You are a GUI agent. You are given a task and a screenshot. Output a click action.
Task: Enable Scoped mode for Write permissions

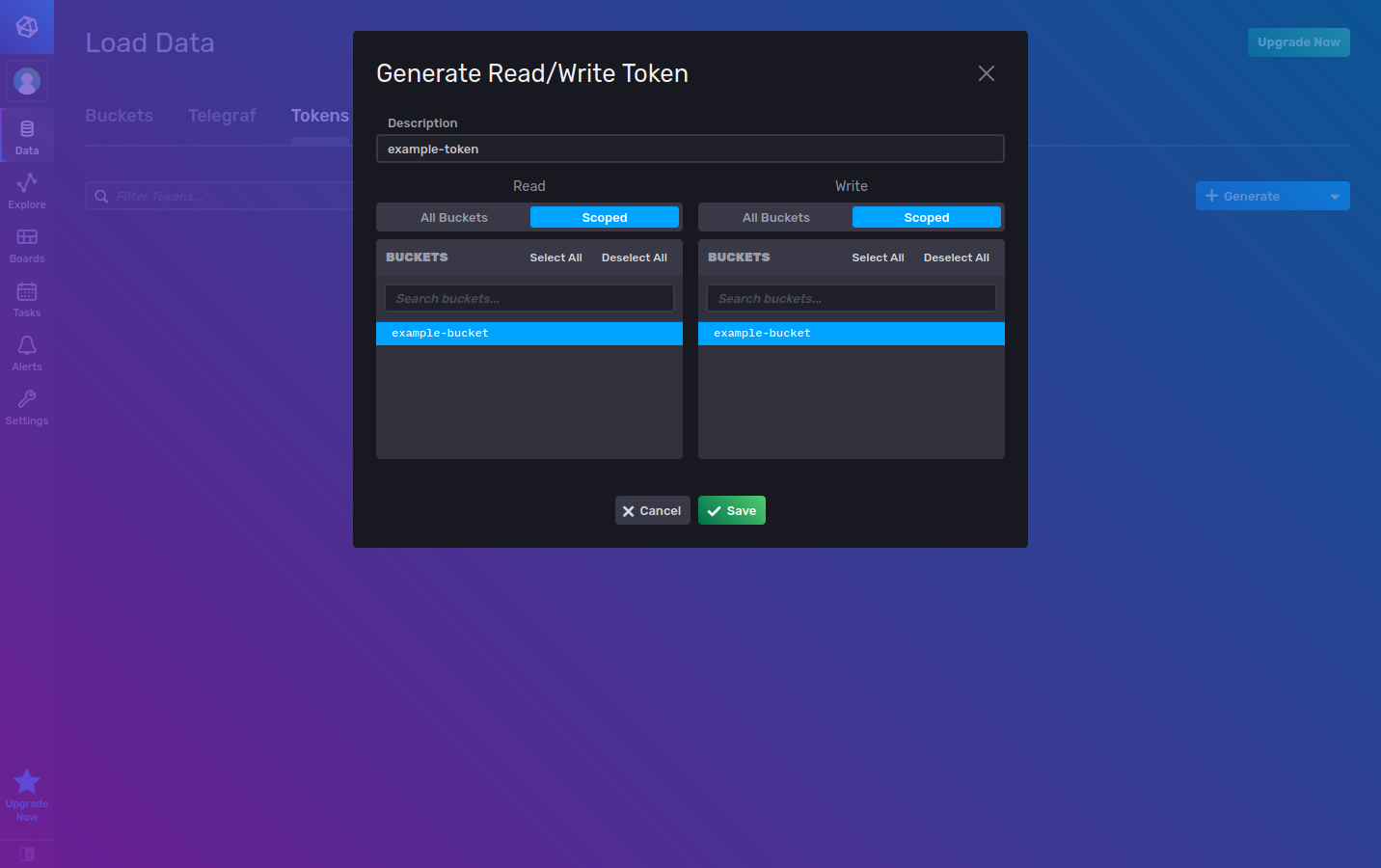coord(926,217)
